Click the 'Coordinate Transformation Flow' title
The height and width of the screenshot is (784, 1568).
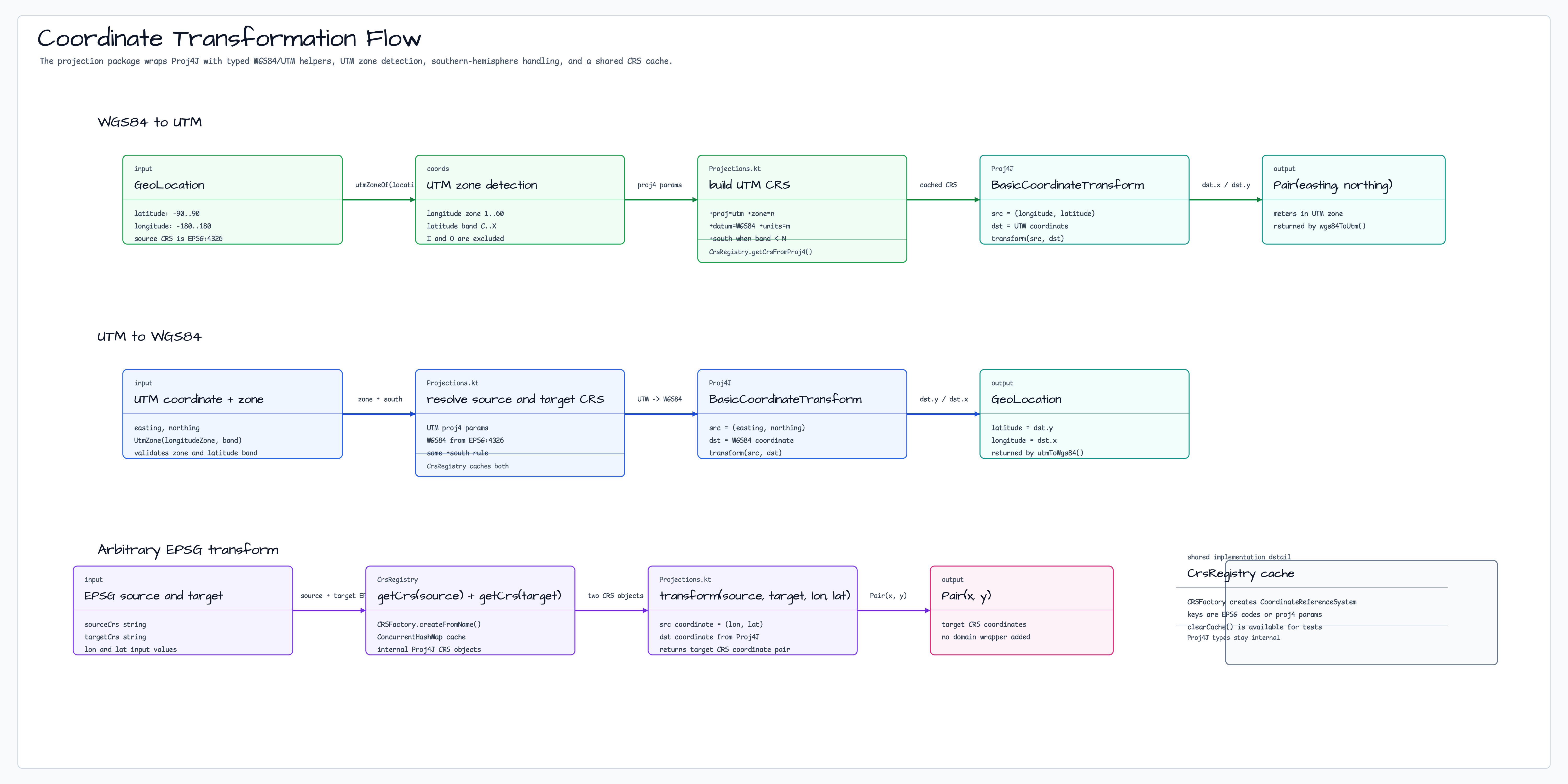(229, 38)
